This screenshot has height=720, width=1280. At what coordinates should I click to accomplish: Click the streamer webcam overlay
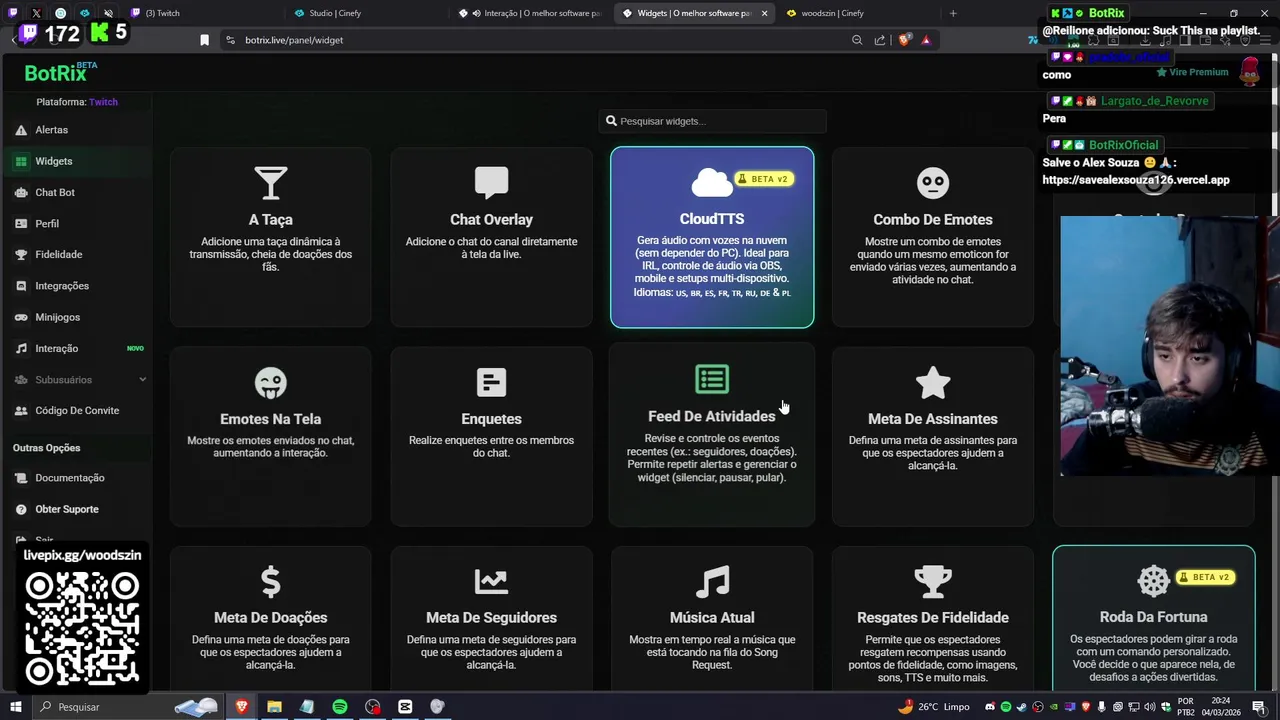[x=1168, y=345]
